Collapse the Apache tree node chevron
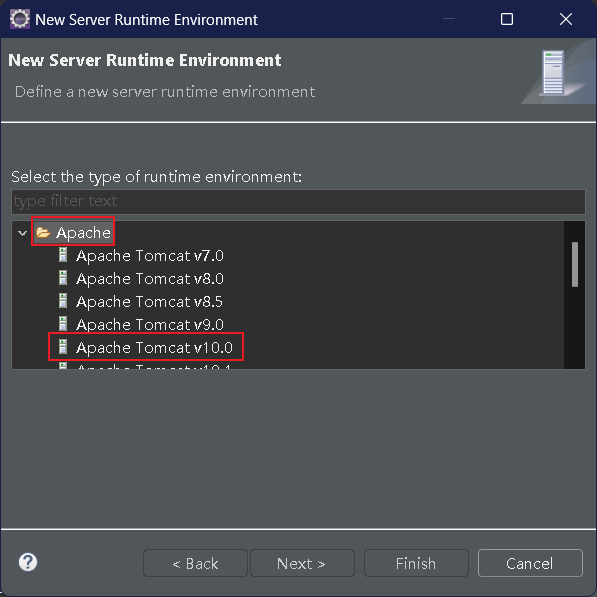Screen dimensions: 597x597 click(22, 233)
